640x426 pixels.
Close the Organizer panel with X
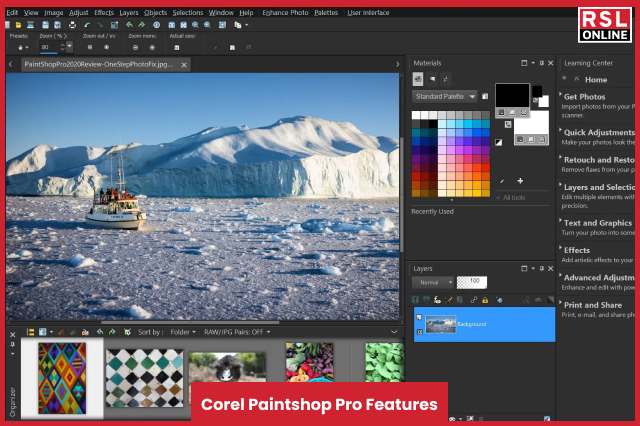(x=12, y=335)
